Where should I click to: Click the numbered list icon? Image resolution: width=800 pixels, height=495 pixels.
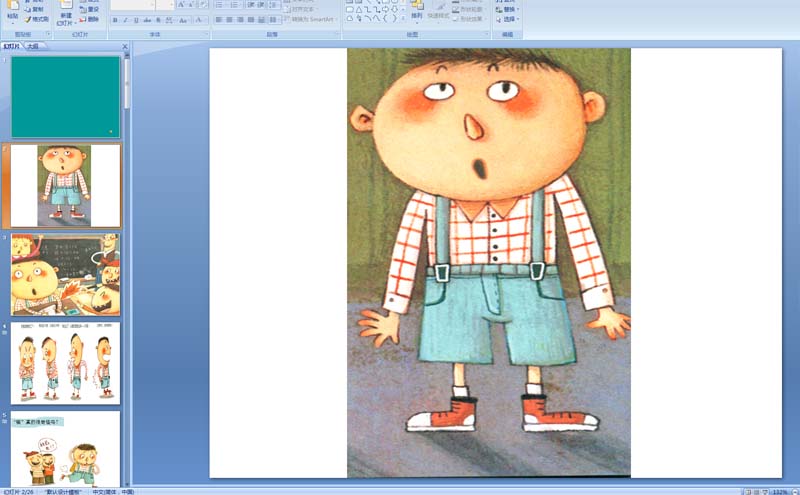(x=235, y=5)
